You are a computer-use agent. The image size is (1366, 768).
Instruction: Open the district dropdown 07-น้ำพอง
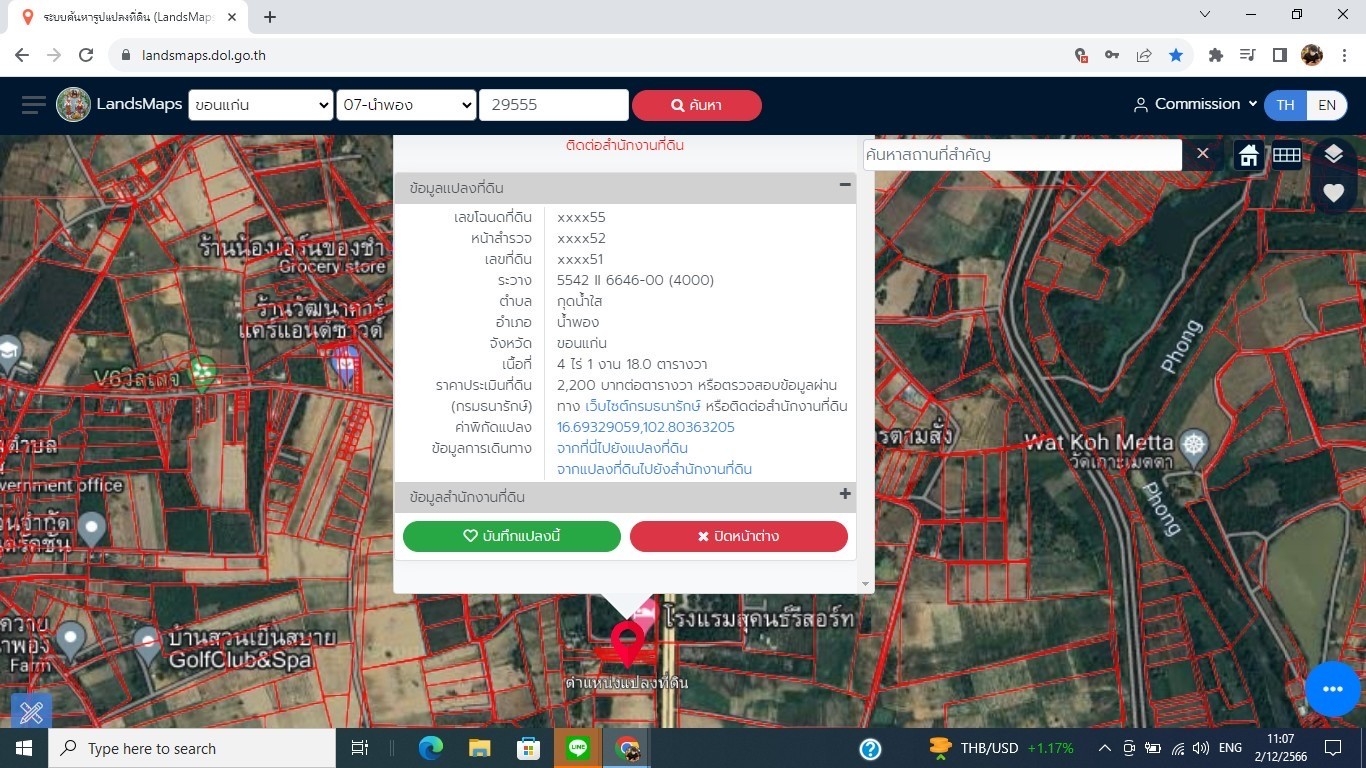(x=405, y=105)
